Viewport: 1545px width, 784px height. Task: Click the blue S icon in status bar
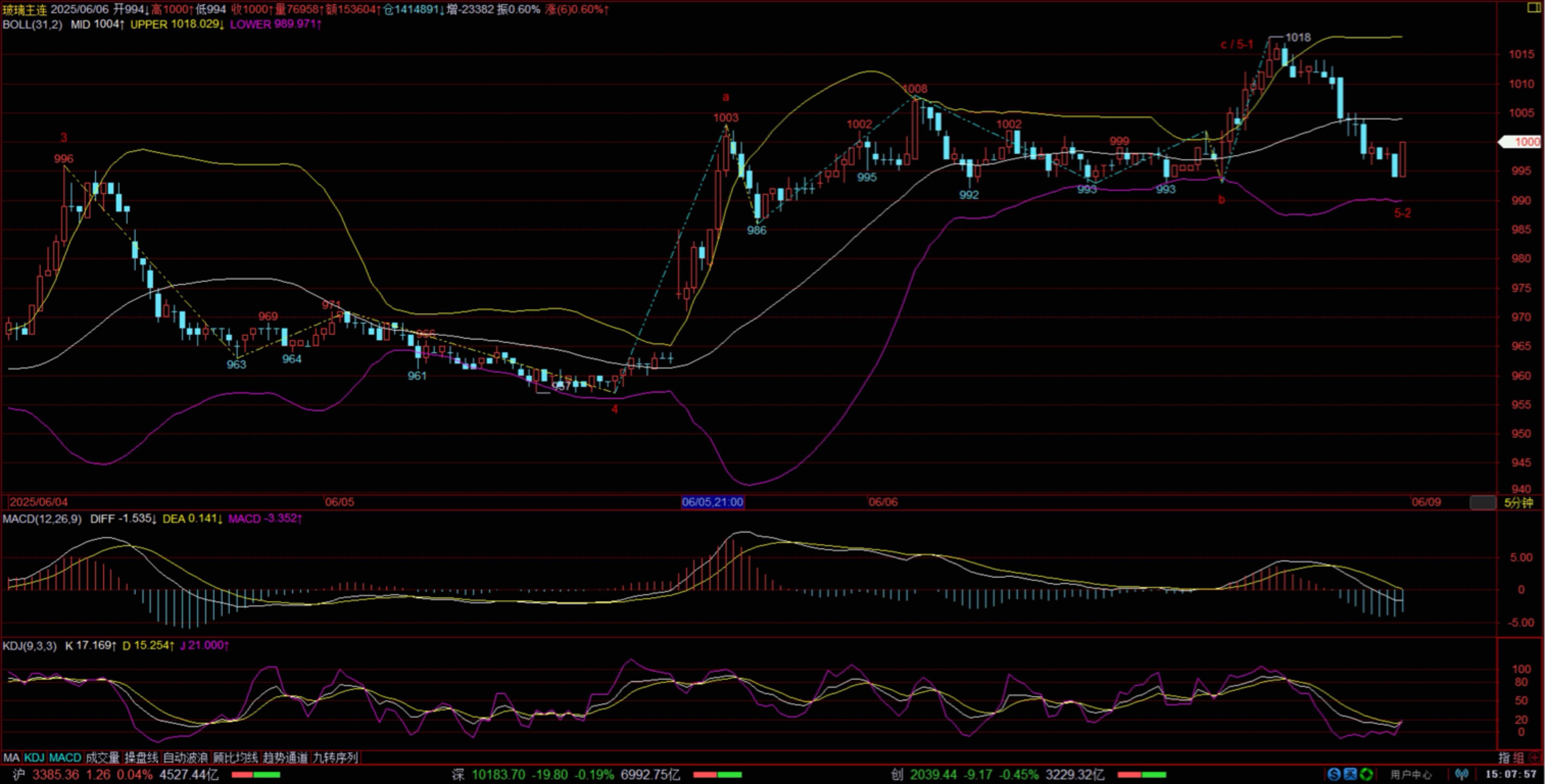click(x=1333, y=774)
